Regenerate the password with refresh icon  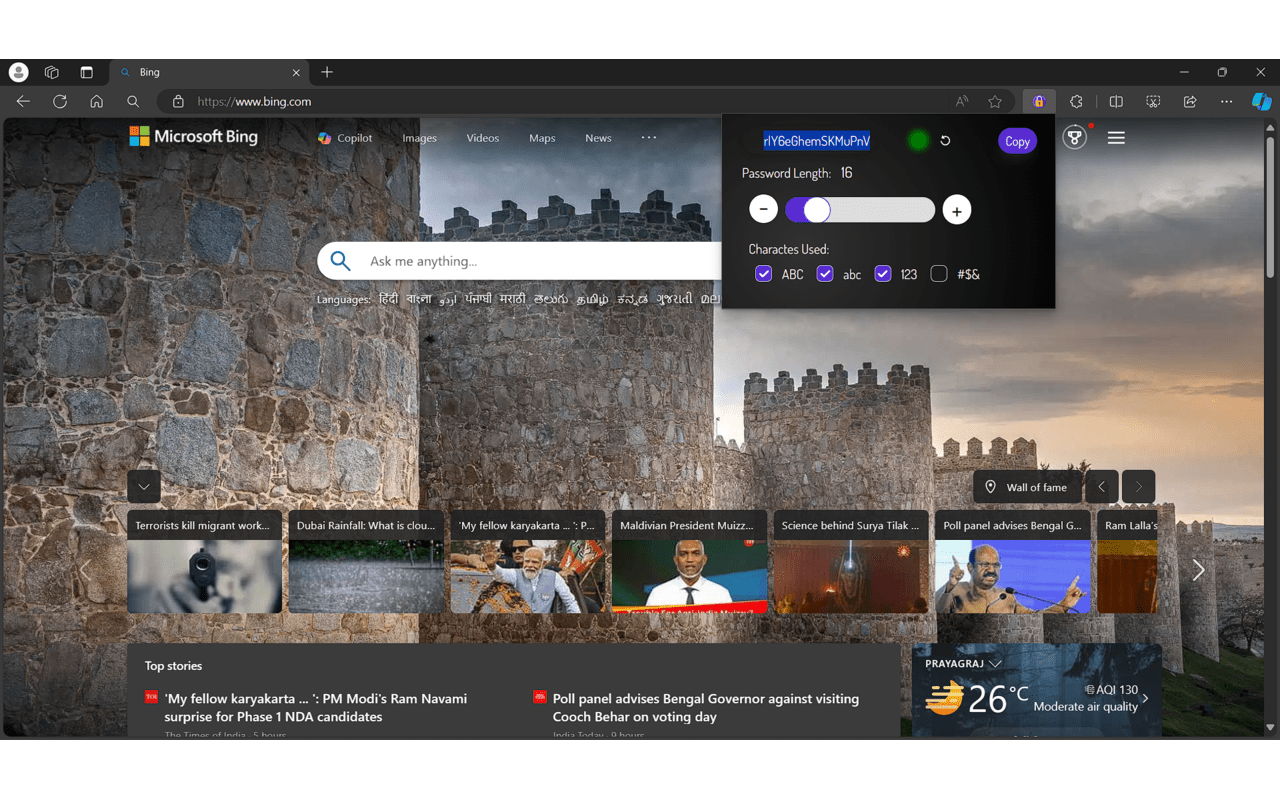coord(945,141)
